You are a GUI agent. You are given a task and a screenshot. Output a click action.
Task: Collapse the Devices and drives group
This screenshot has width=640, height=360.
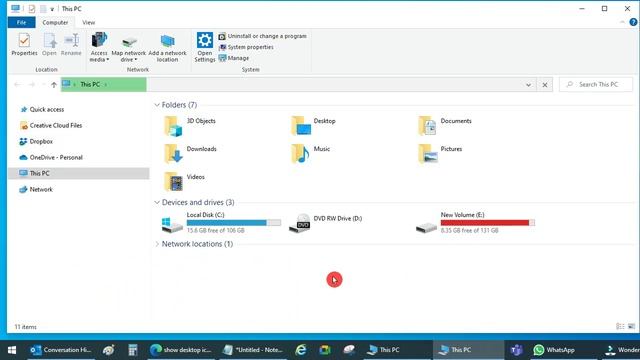coord(157,202)
